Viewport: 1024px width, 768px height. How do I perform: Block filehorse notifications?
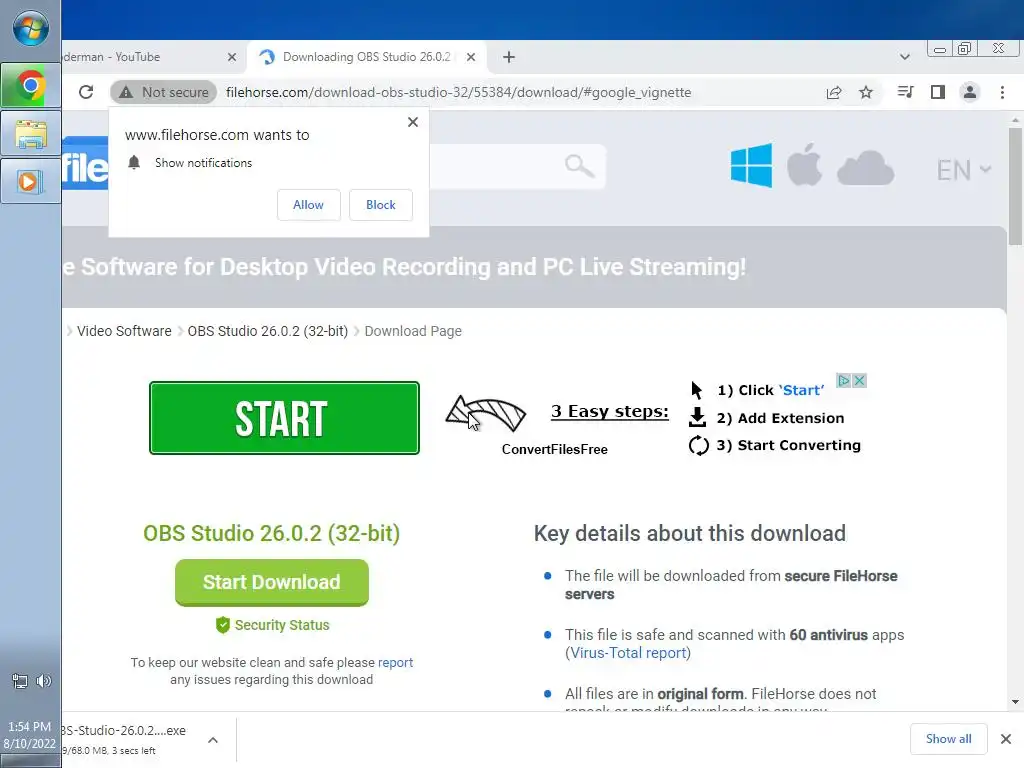381,205
